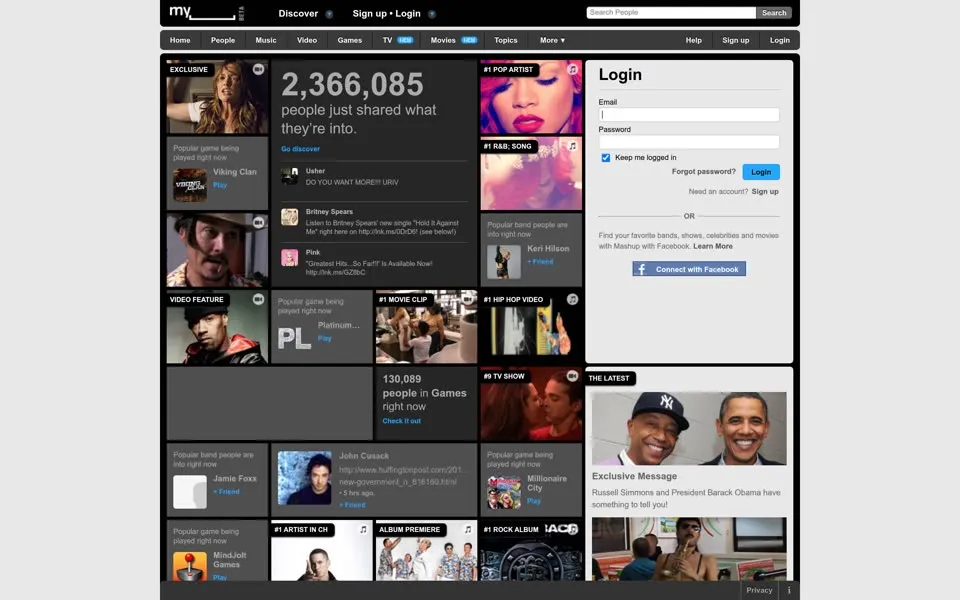
Task: Click Britney Spears profile avatar
Action: [x=290, y=217]
